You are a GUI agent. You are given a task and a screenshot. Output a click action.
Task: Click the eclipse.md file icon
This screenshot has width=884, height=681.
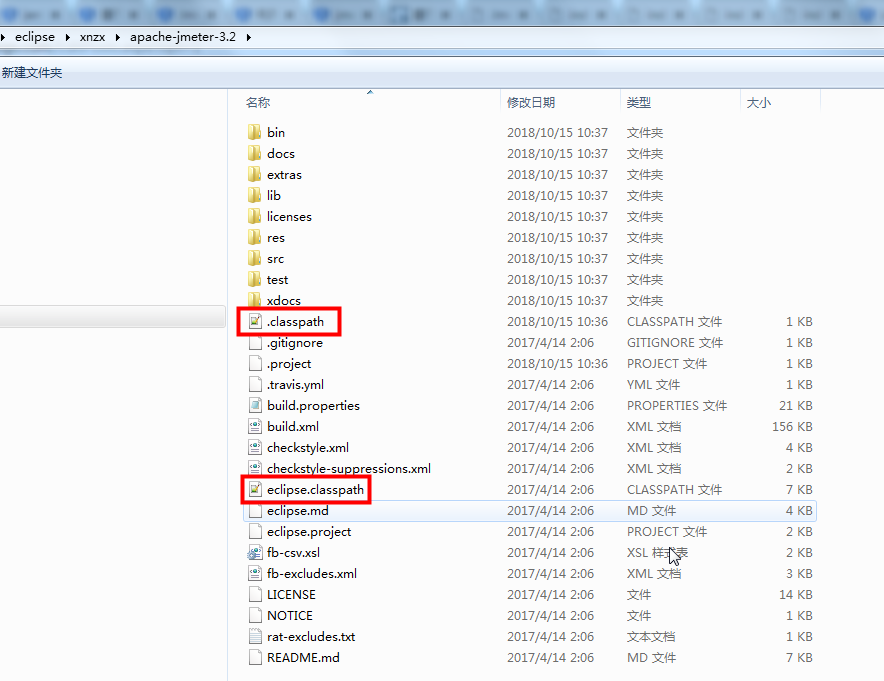coord(255,511)
